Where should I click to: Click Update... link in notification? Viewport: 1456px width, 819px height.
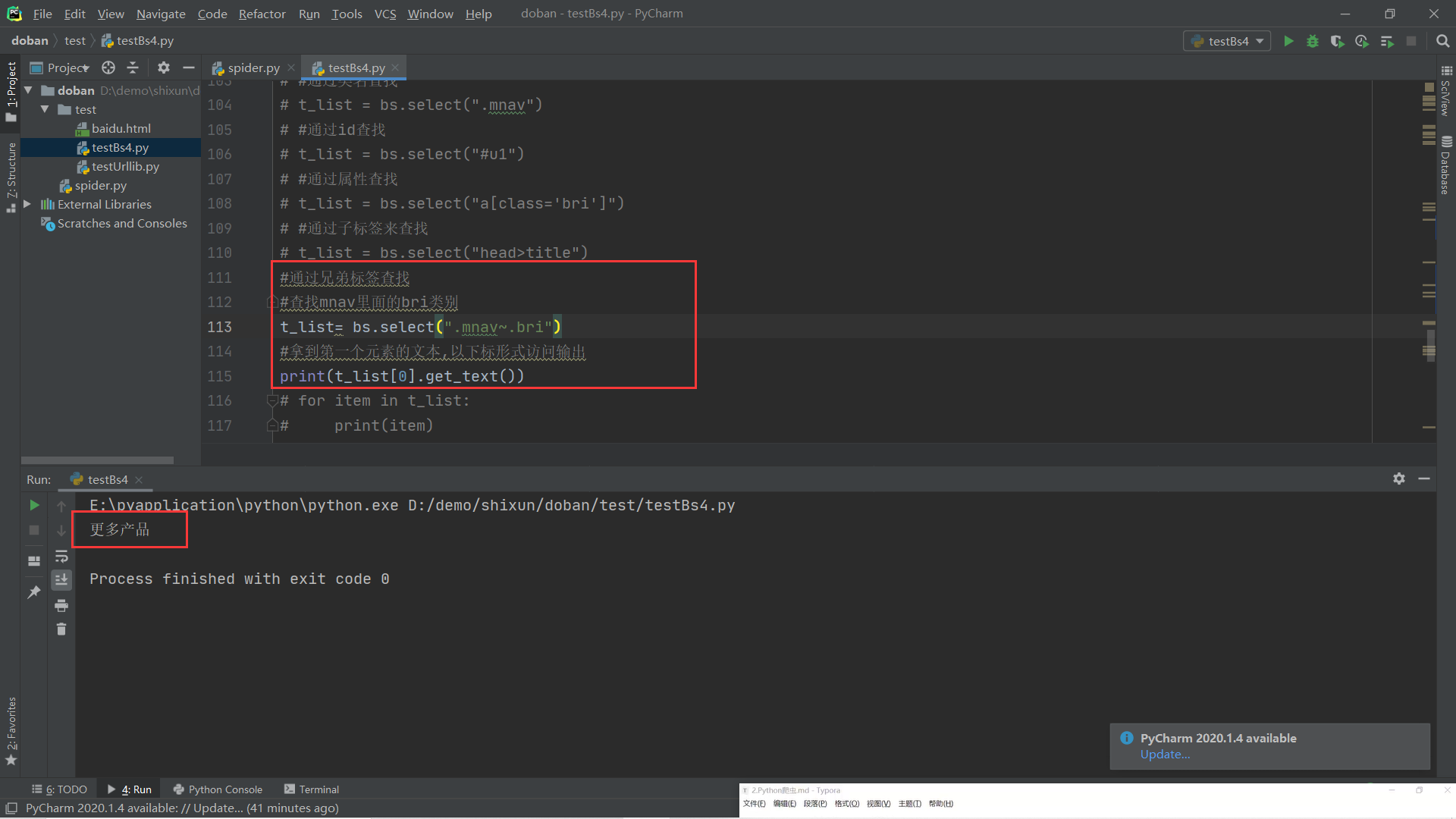(1165, 755)
